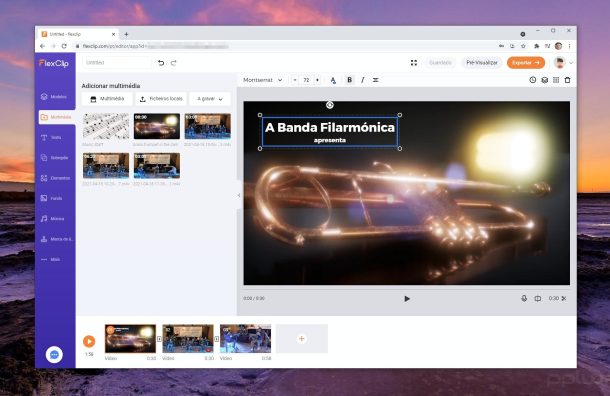
Task: Select the first timeline clip with trumpet
Action: click(x=130, y=339)
